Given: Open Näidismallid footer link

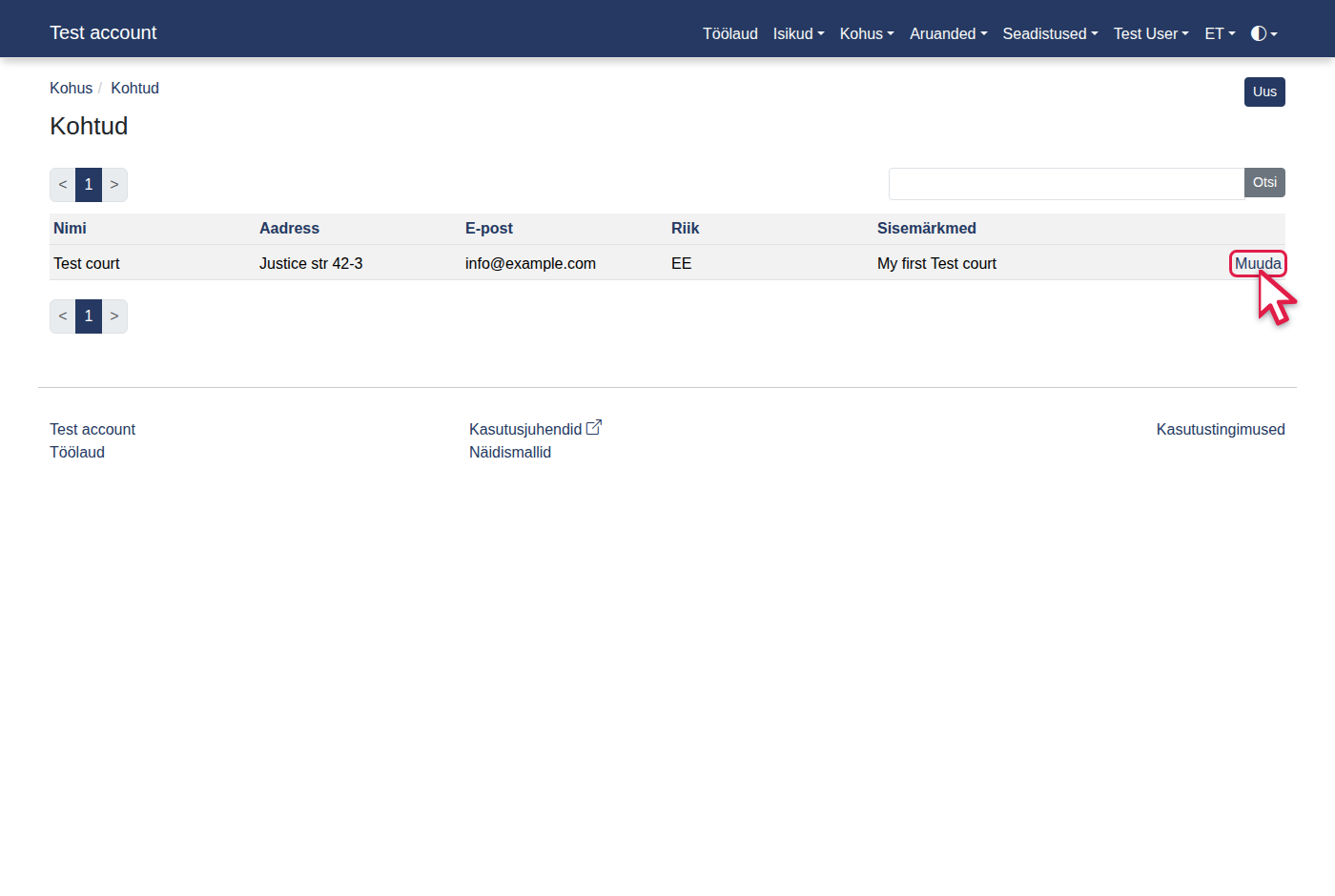Looking at the screenshot, I should coord(510,452).
